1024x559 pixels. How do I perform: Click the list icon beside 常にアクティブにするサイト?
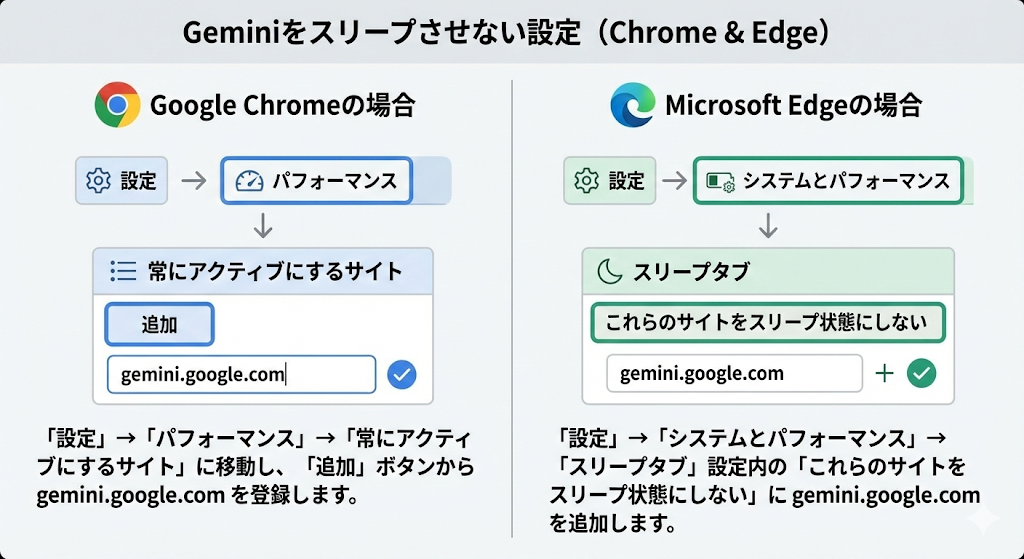pyautogui.click(x=123, y=270)
